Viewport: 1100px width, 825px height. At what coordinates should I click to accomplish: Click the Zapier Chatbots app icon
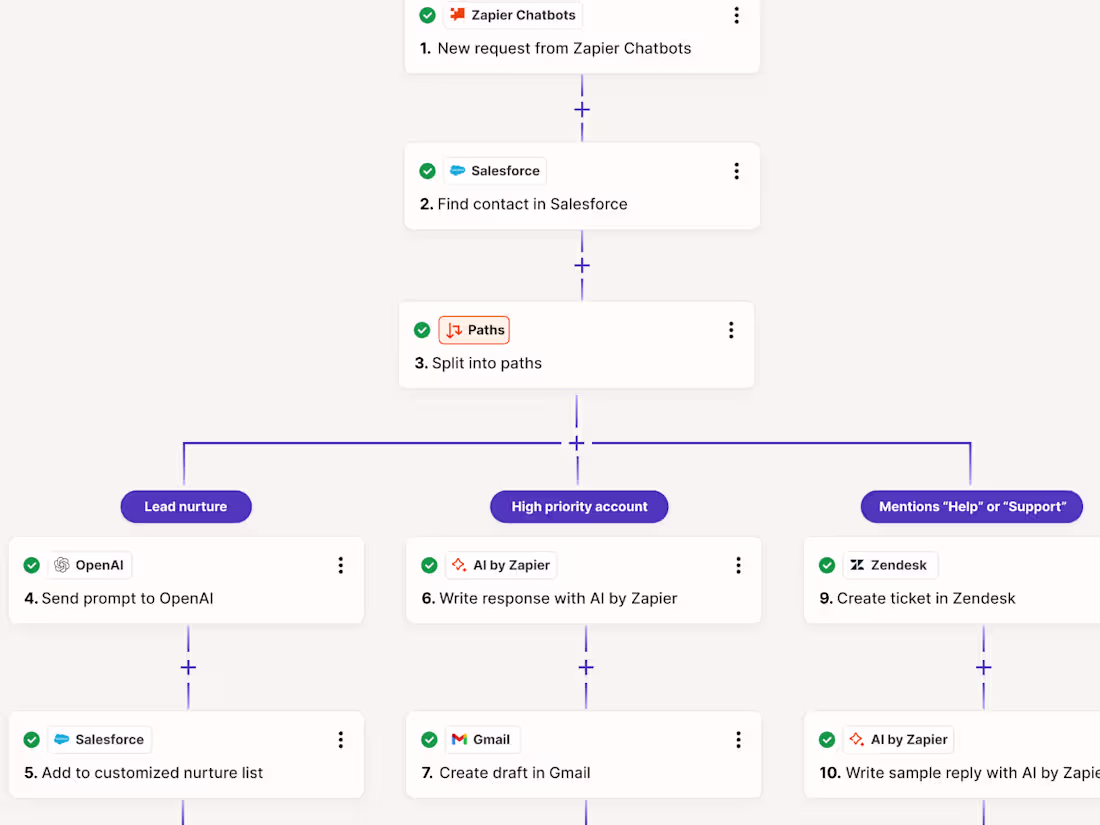point(458,15)
